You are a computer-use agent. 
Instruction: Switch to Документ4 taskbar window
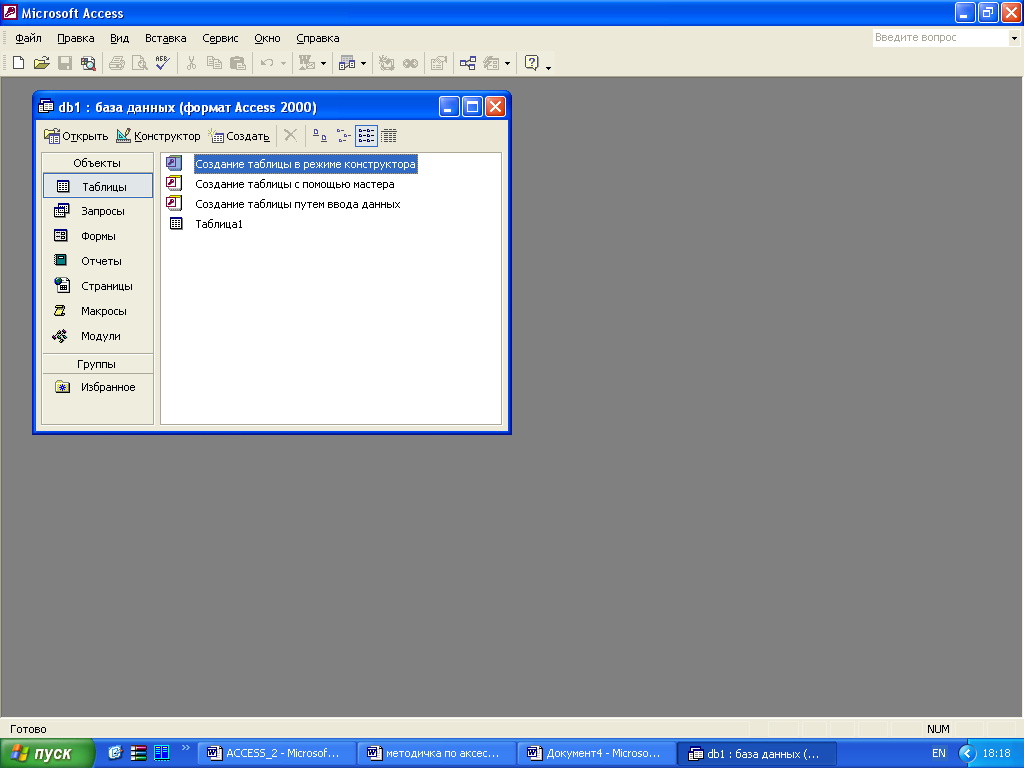pos(598,753)
